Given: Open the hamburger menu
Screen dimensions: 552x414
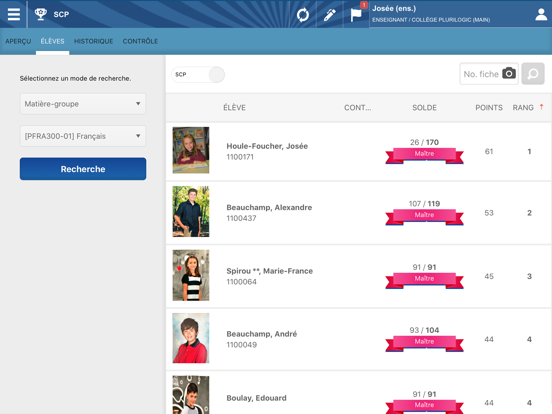Looking at the screenshot, I should pyautogui.click(x=14, y=14).
